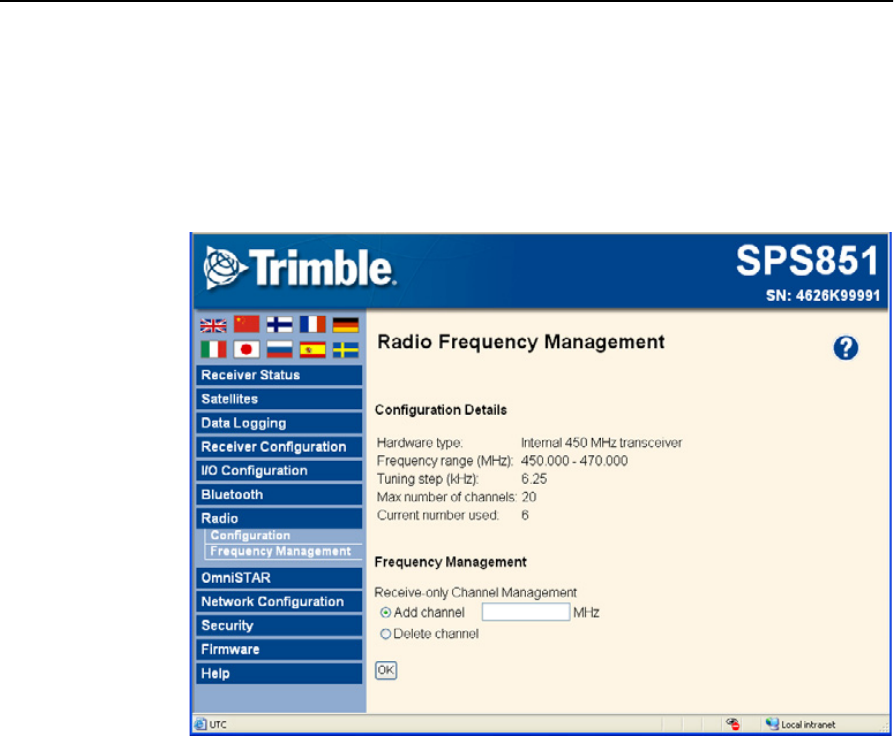The width and height of the screenshot is (894, 736).
Task: Open the Frequency Management submenu item
Action: 281,551
